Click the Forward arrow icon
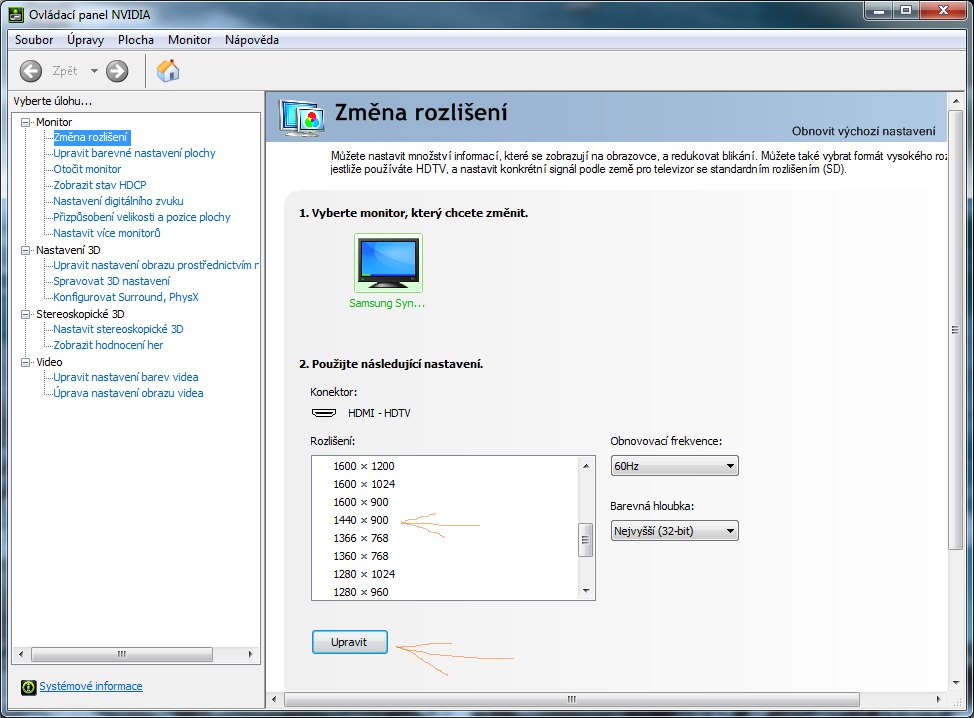Viewport: 974px width, 718px height. (117, 71)
